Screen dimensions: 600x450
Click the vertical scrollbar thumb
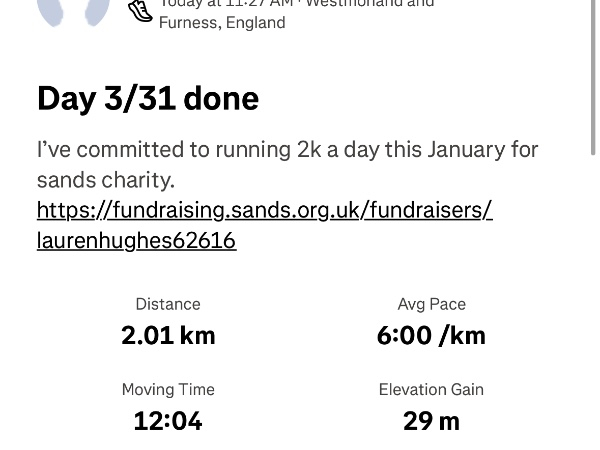tap(594, 75)
